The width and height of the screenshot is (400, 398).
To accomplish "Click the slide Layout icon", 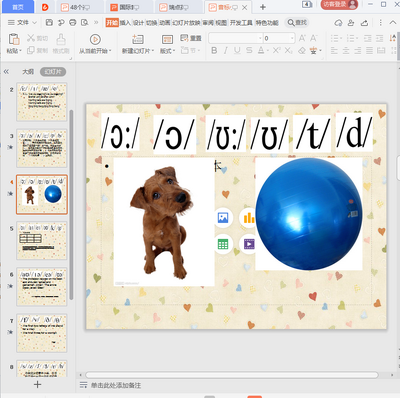I will click(167, 39).
